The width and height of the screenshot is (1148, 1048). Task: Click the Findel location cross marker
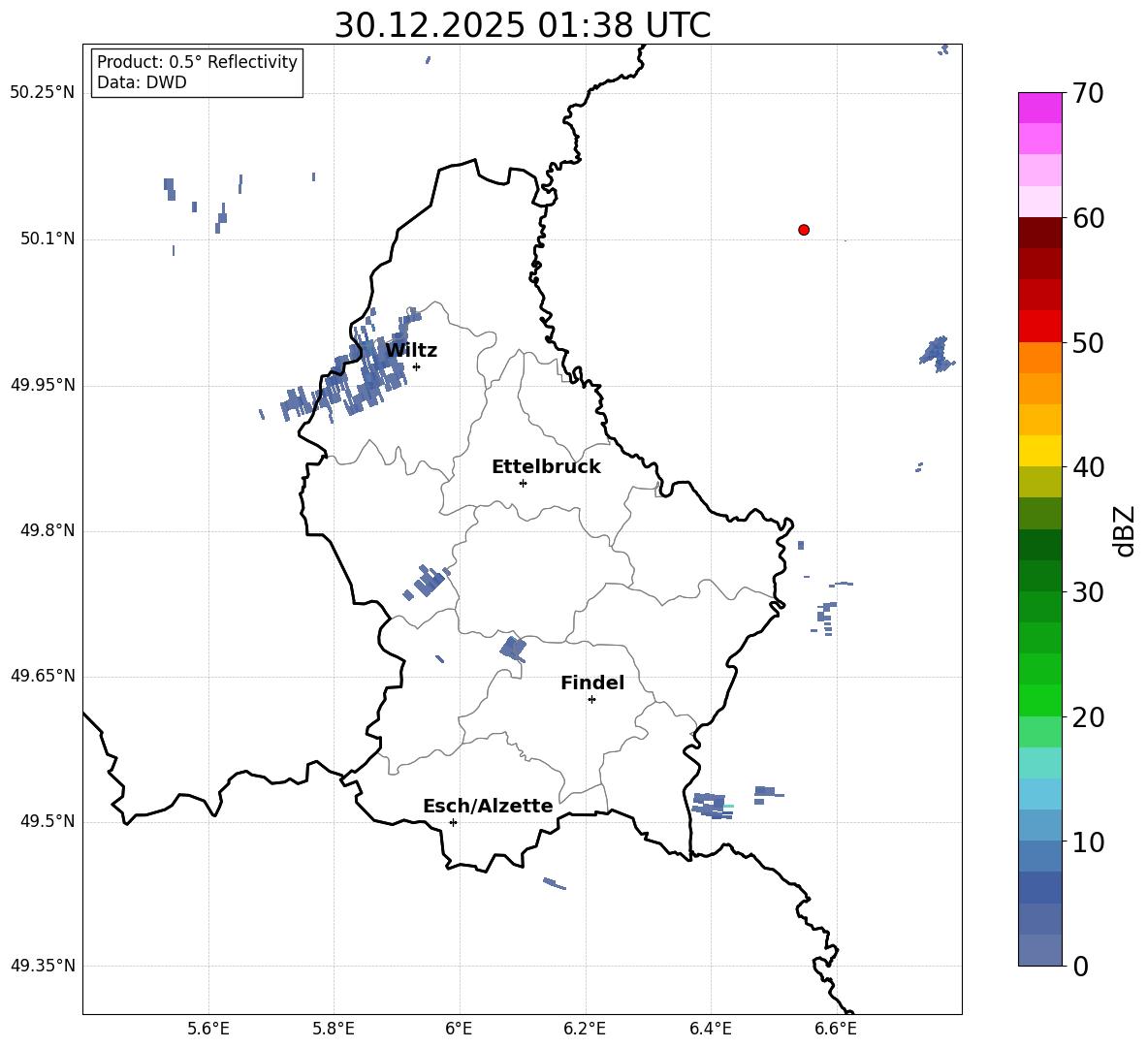(x=591, y=700)
